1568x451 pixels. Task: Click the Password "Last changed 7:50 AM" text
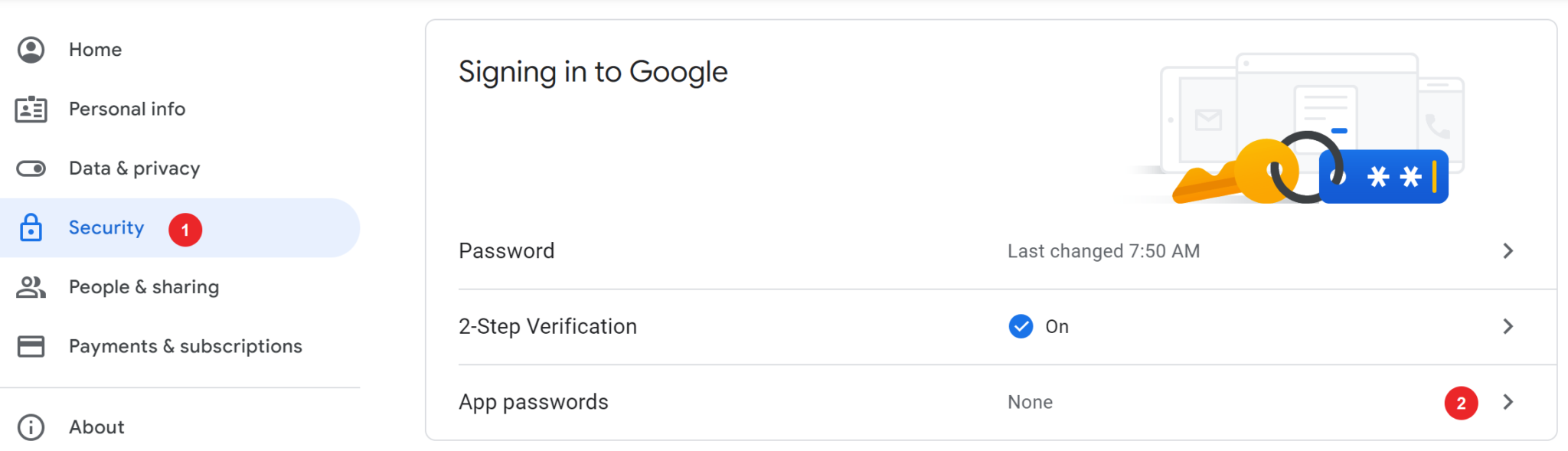pos(1103,251)
